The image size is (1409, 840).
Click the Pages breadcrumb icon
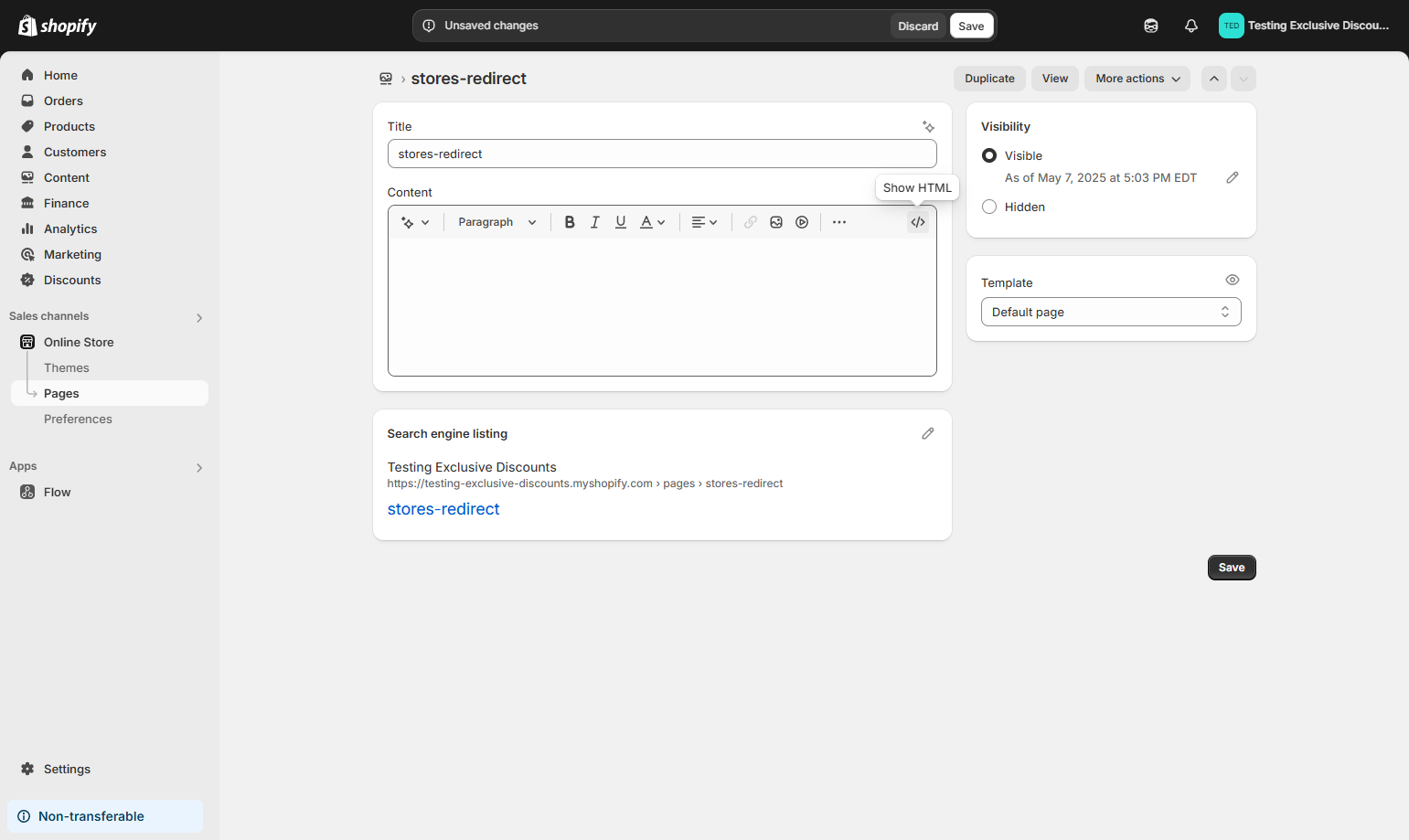(386, 79)
